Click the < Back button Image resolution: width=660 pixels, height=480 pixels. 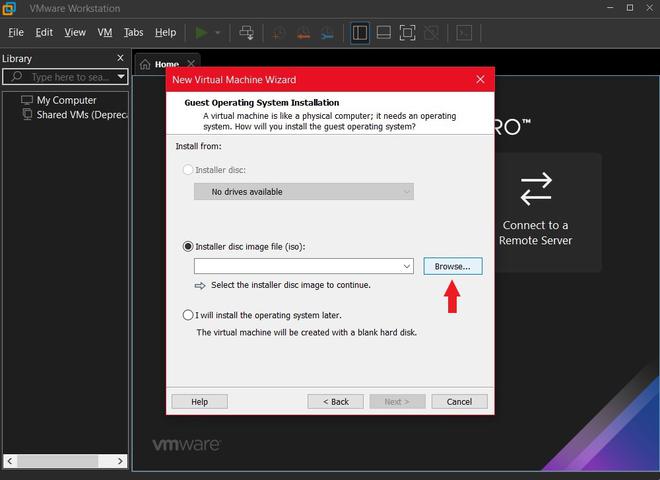[335, 402]
